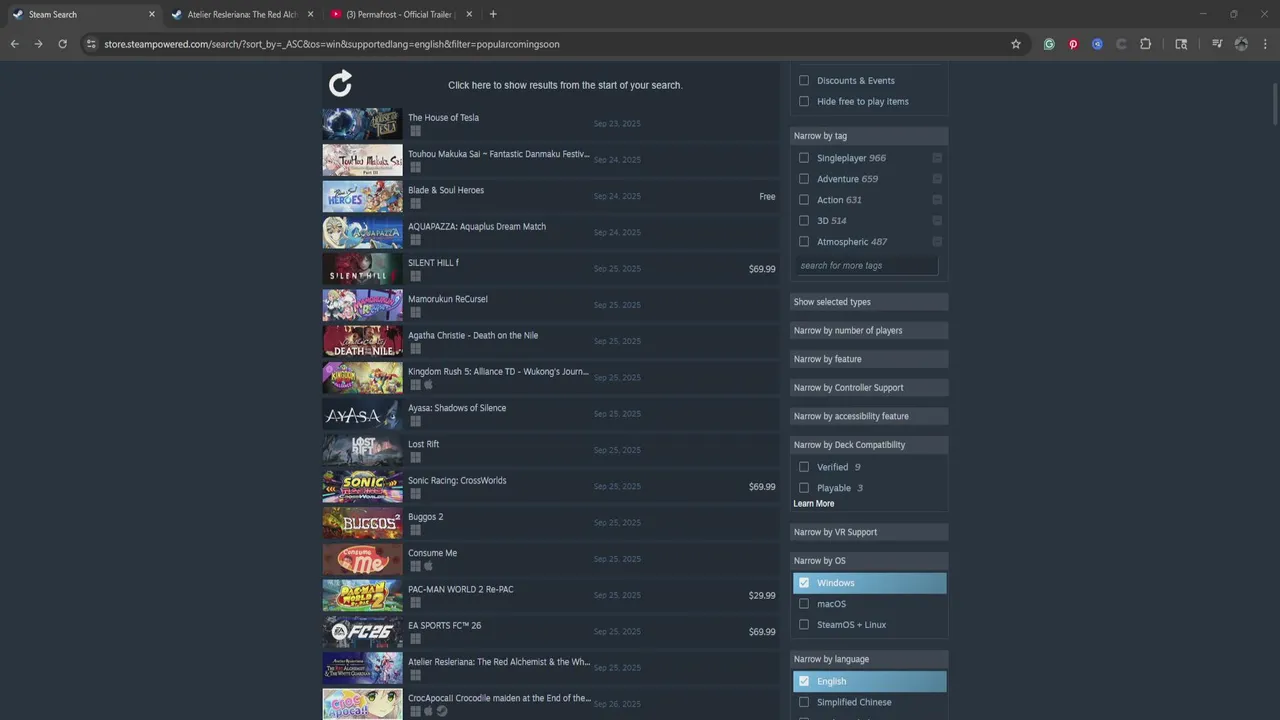Close the Steam Search tab

coord(152,14)
